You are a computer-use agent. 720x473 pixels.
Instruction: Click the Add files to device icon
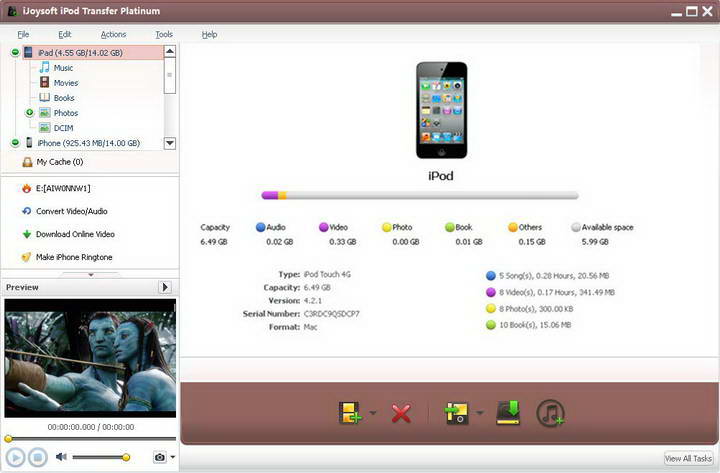tap(350, 413)
